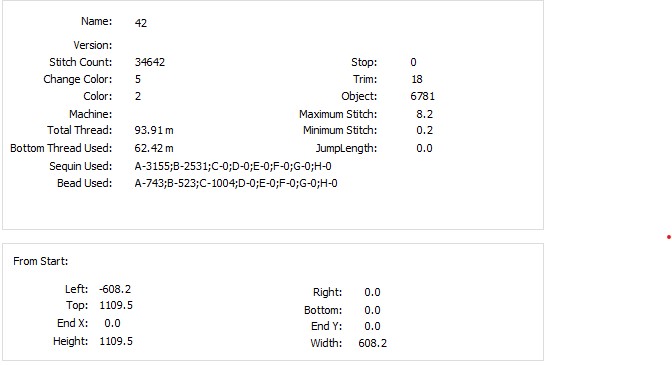Image resolution: width=672 pixels, height=365 pixels.
Task: Click the Height value 1109.5
Action: [x=116, y=341]
